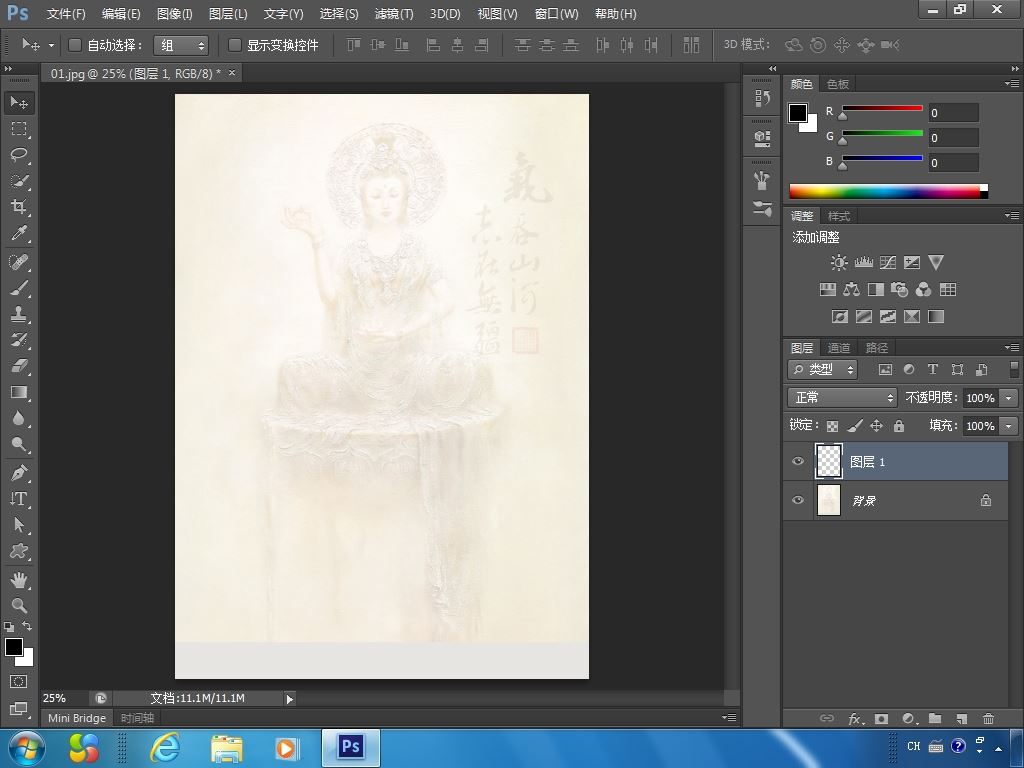
Task: Toggle lock all for the layer
Action: (899, 426)
